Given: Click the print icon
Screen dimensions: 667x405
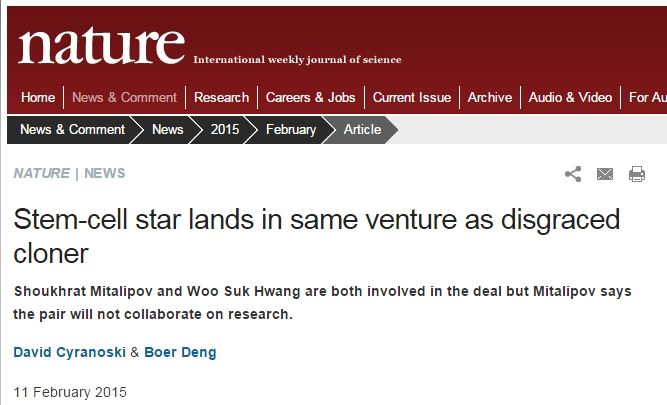Looking at the screenshot, I should click(636, 174).
